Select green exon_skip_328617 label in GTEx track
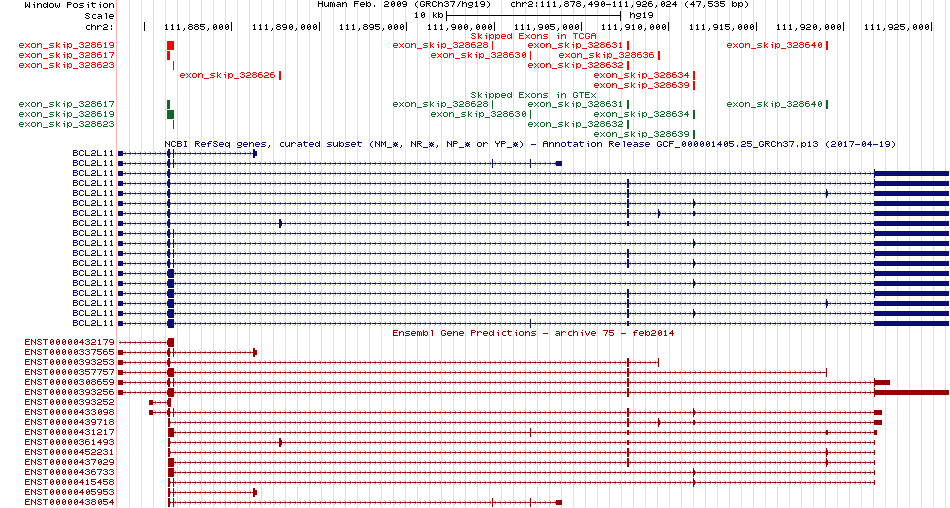The width and height of the screenshot is (950, 508). (67, 104)
